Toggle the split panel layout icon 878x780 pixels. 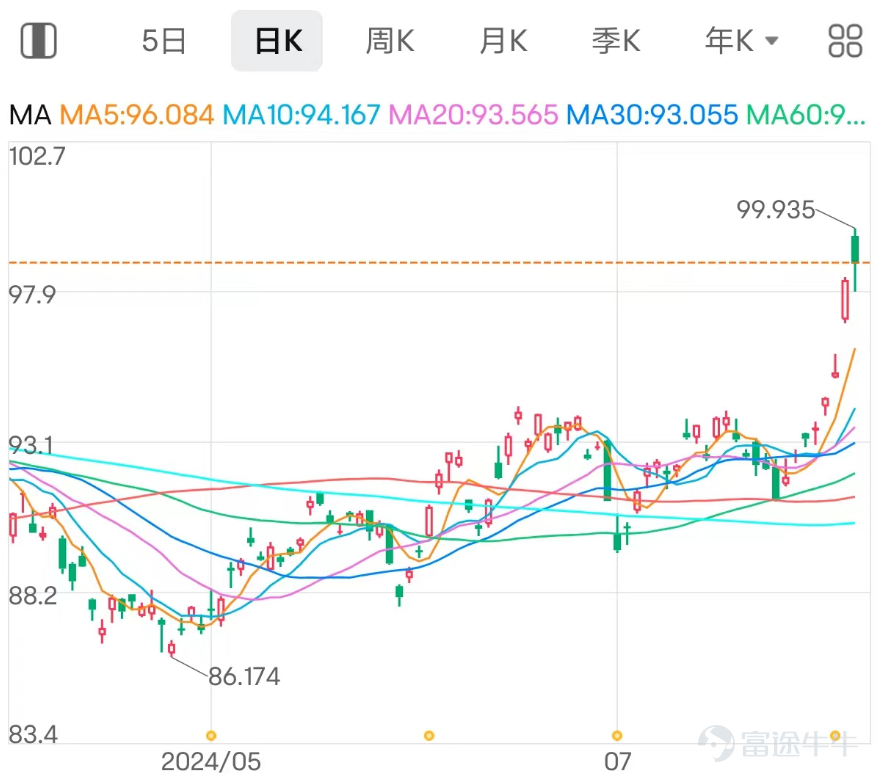pyautogui.click(x=39, y=40)
